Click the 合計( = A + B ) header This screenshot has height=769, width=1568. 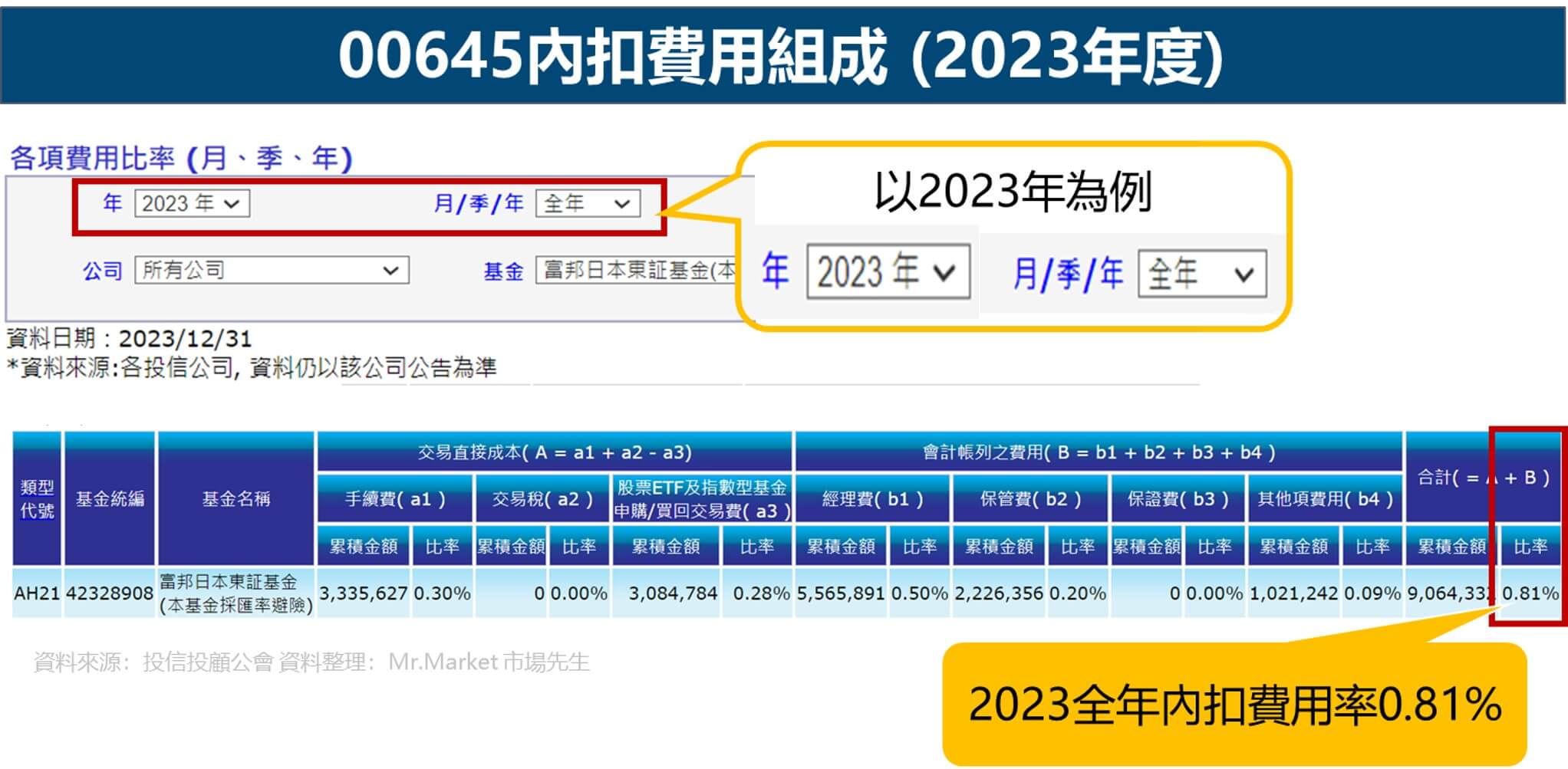point(1483,478)
